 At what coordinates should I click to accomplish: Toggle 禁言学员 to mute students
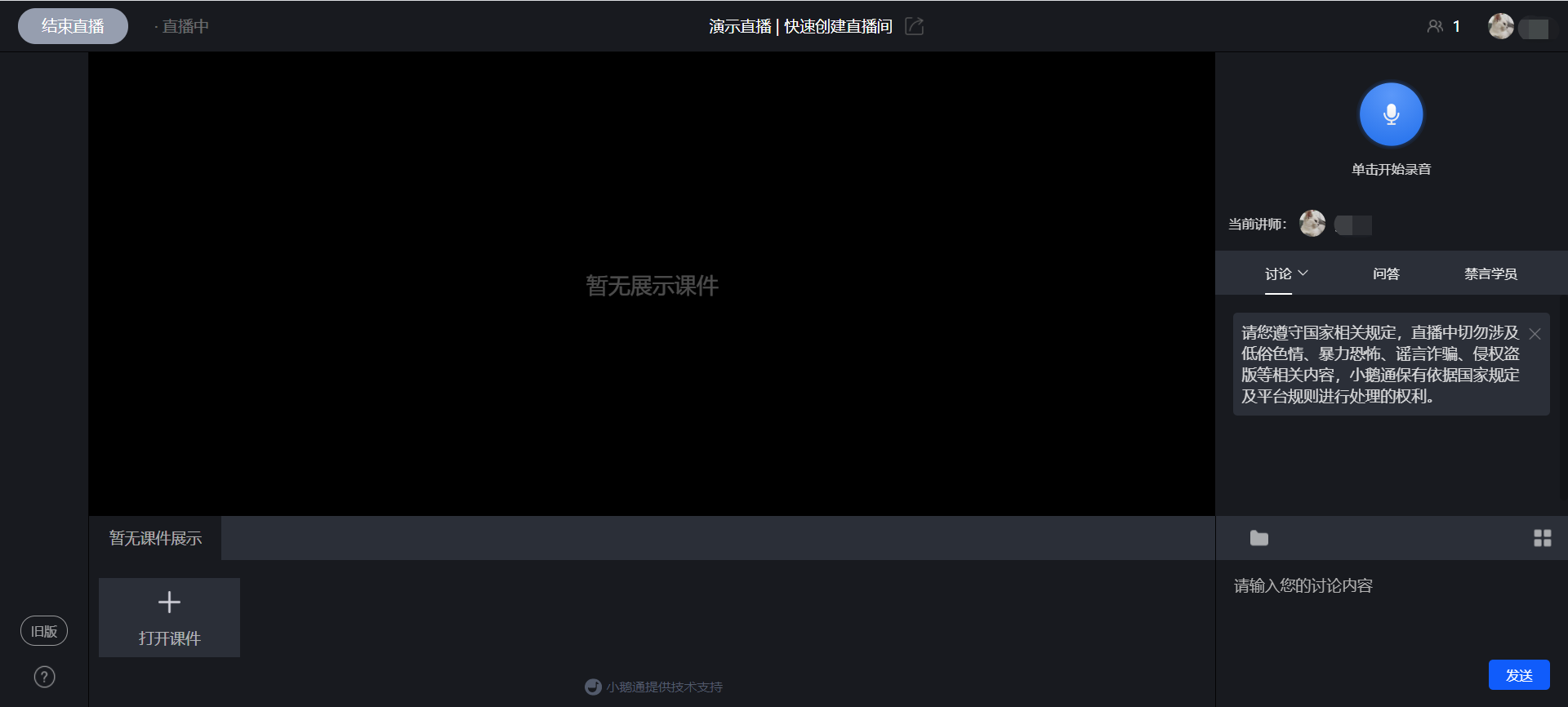[1490, 273]
